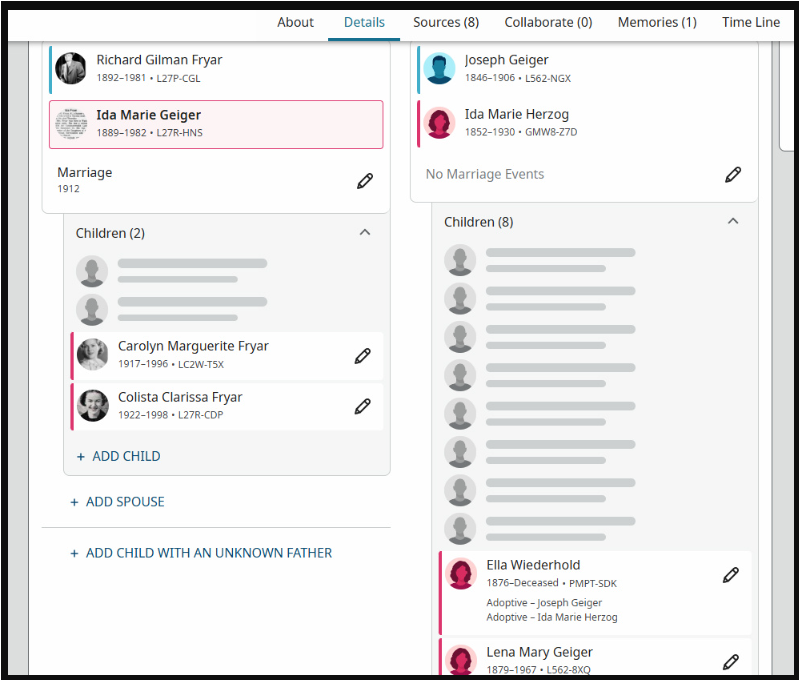
Task: Click ADD CHILD WITH AN UNKNOWN FATHER
Action: 201,553
